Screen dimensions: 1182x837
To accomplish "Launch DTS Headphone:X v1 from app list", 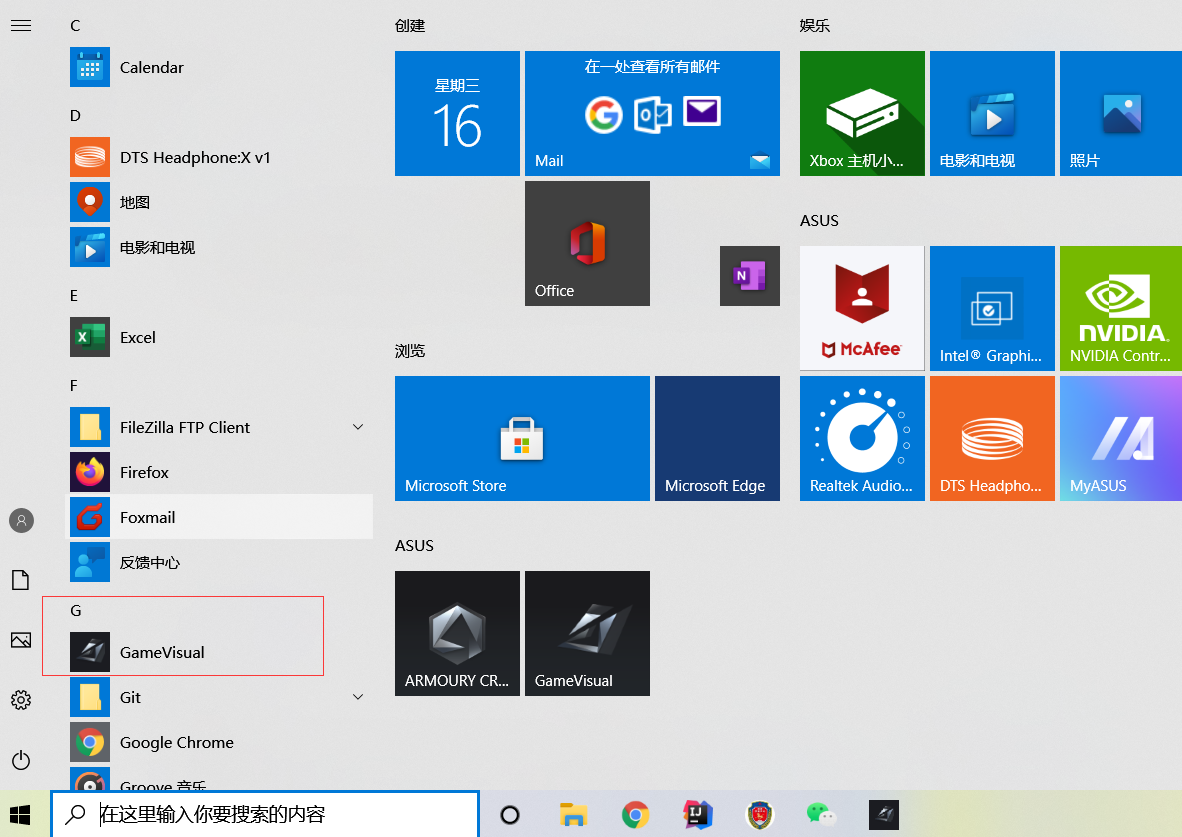I will (221, 157).
